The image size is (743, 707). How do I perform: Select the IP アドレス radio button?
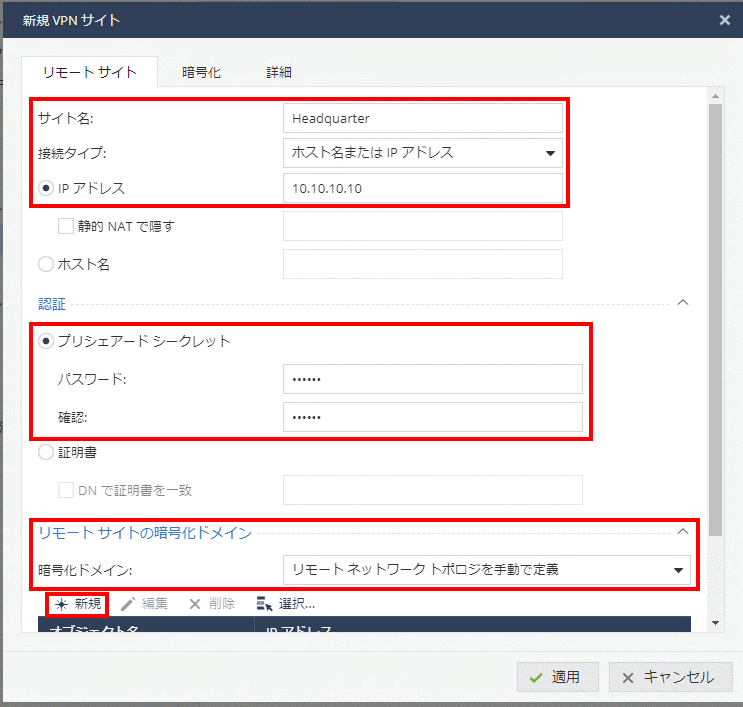(45, 187)
